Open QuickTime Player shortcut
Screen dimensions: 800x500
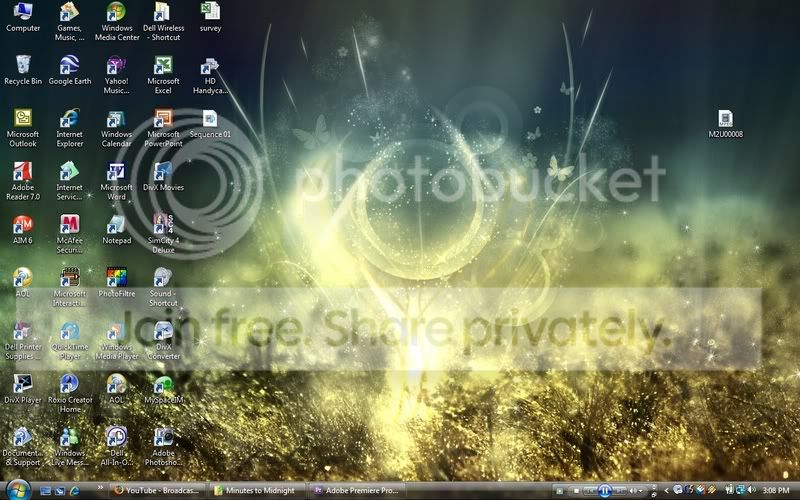coord(69,340)
